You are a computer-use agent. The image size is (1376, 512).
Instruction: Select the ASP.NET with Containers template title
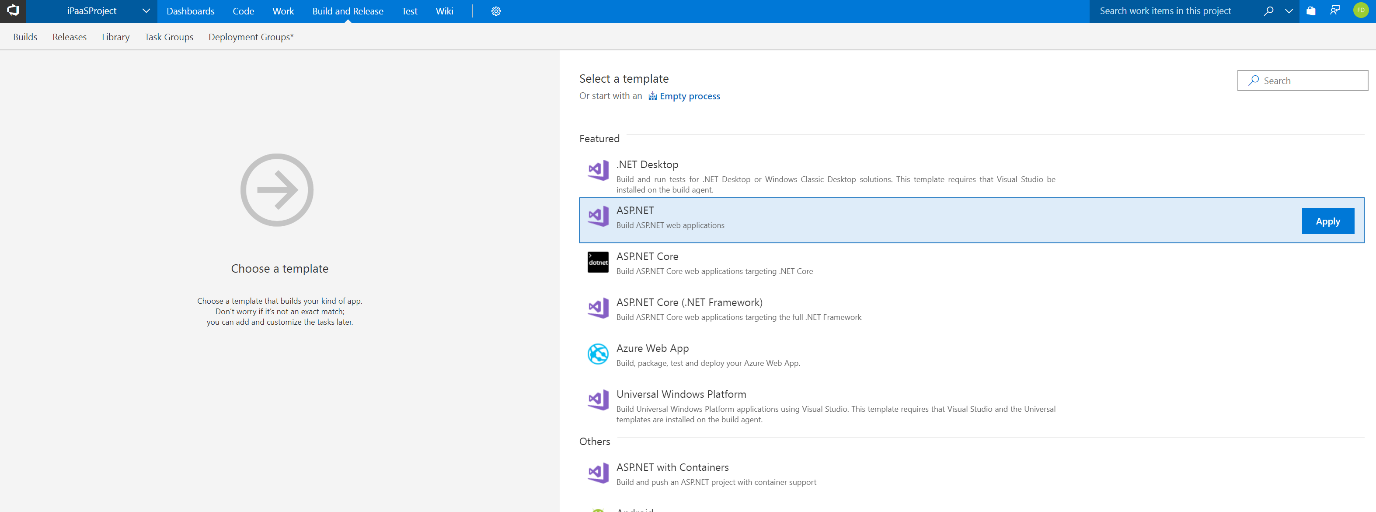pyautogui.click(x=672, y=467)
